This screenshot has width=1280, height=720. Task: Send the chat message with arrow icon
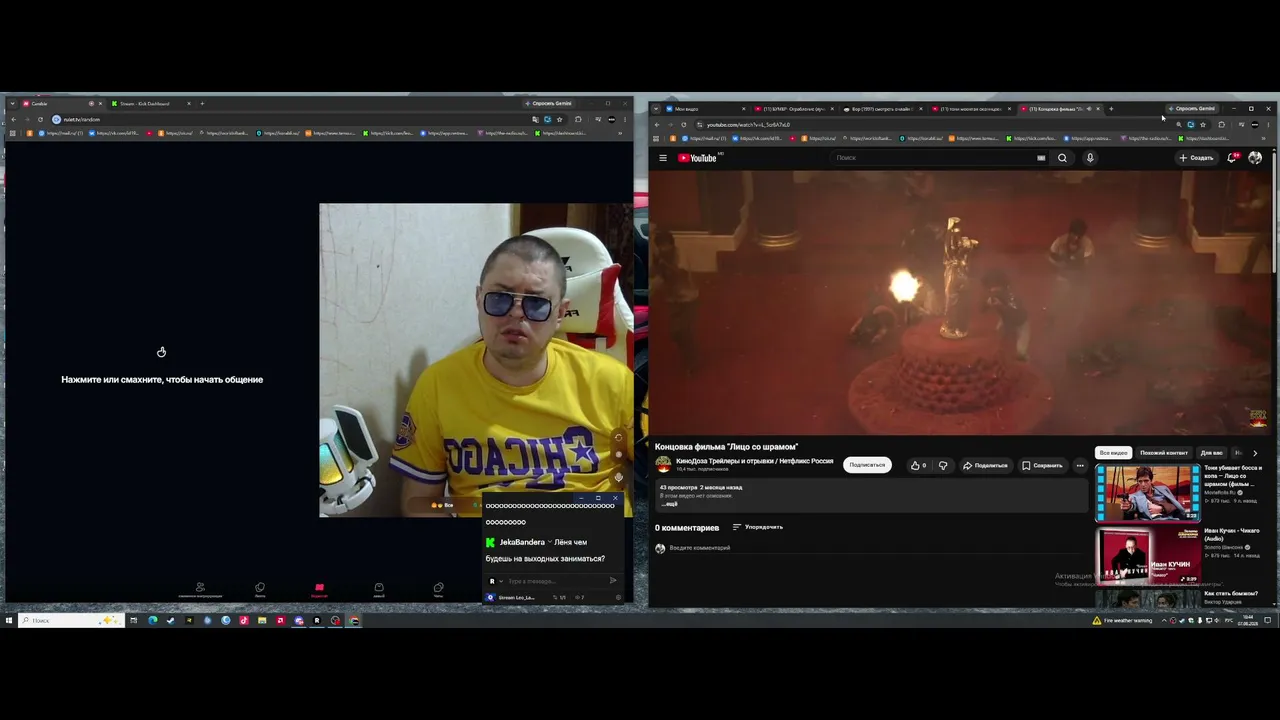(613, 581)
